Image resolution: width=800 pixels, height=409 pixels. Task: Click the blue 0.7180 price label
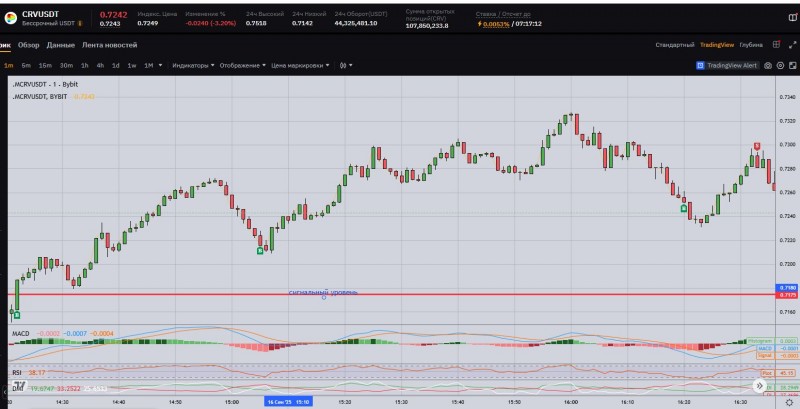tap(787, 288)
